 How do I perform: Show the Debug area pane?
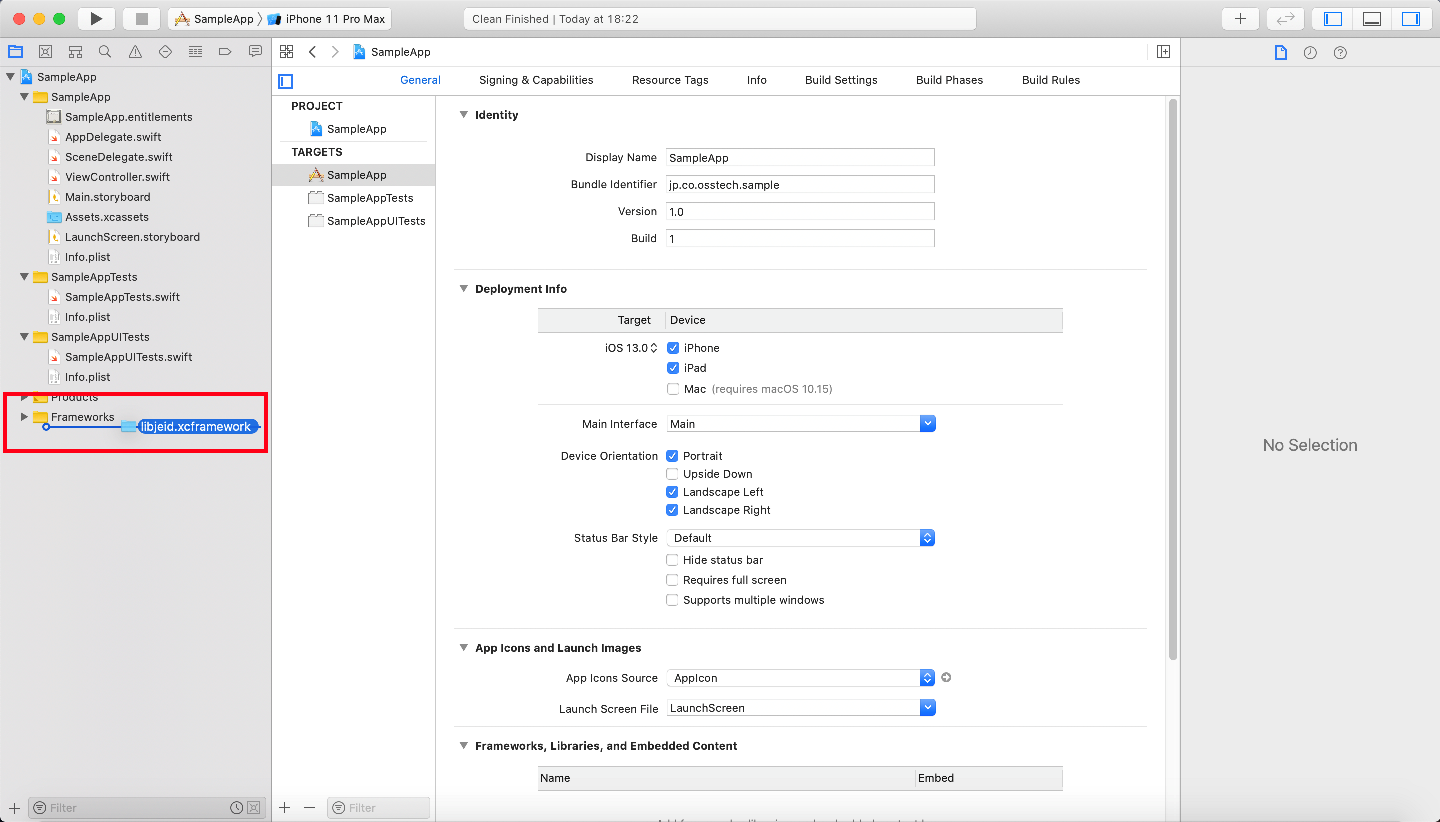[1372, 19]
